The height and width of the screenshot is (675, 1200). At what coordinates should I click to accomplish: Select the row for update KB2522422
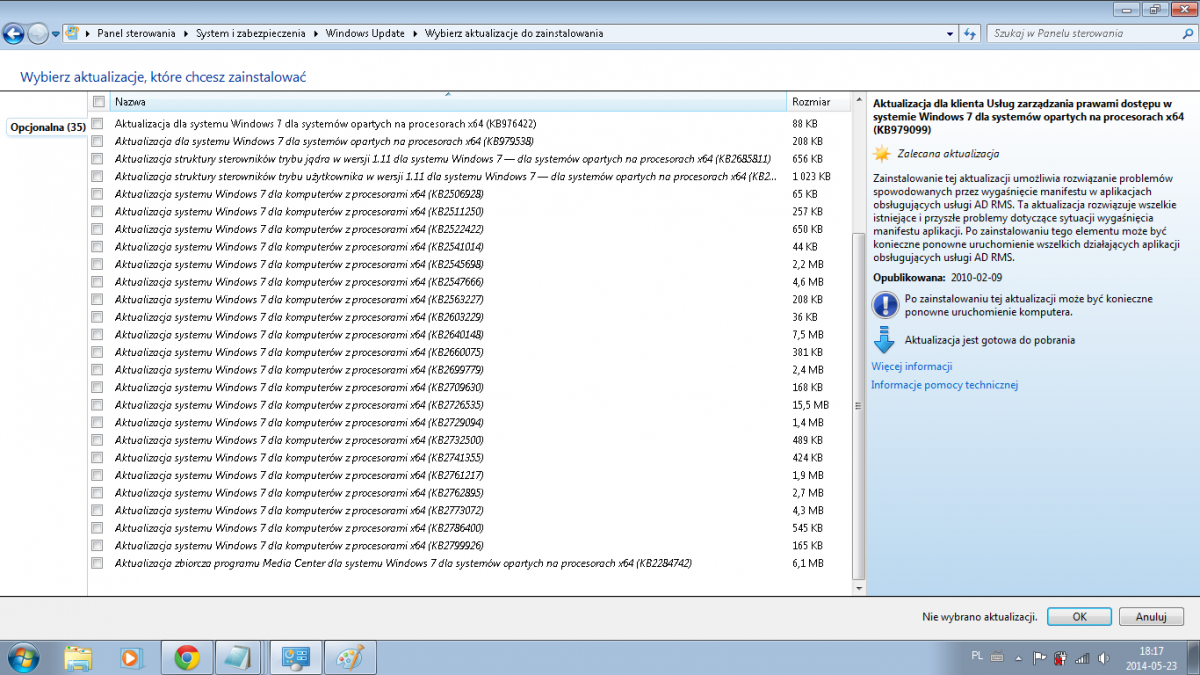click(470, 229)
